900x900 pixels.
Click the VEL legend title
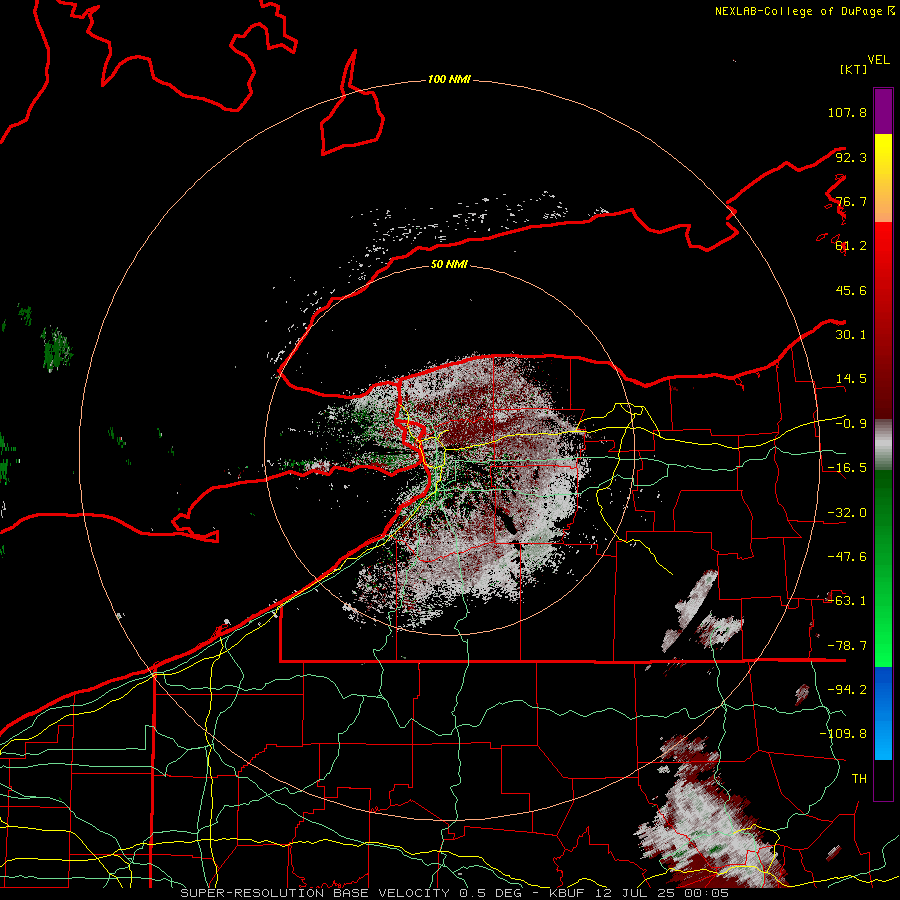click(x=879, y=60)
